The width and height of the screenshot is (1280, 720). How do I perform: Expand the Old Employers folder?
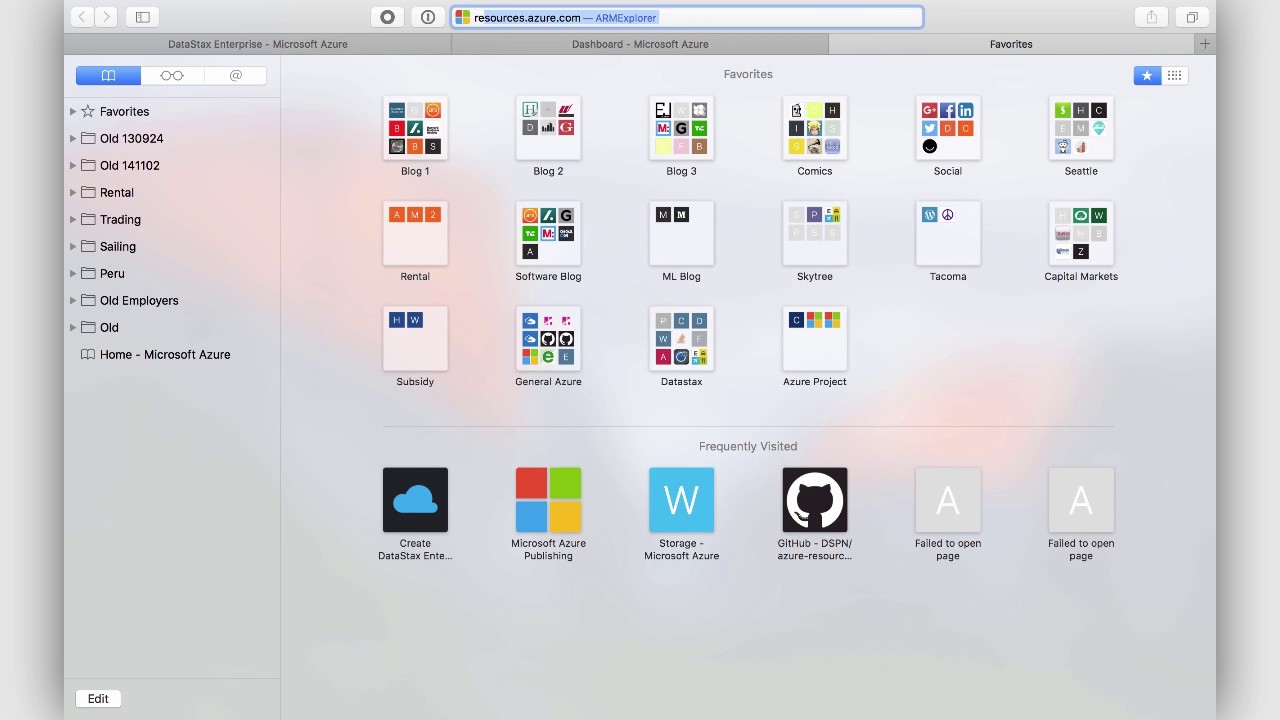click(73, 300)
